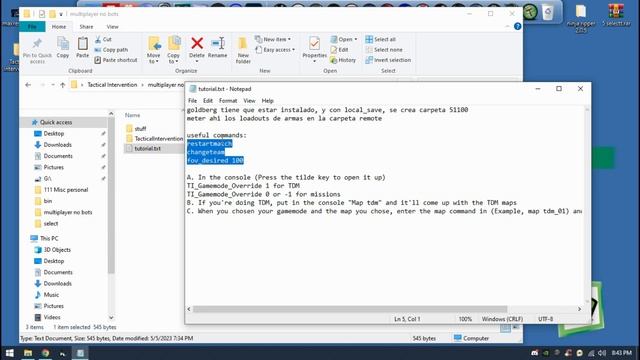Select TacticalIntervention folder in file list

coord(158,138)
